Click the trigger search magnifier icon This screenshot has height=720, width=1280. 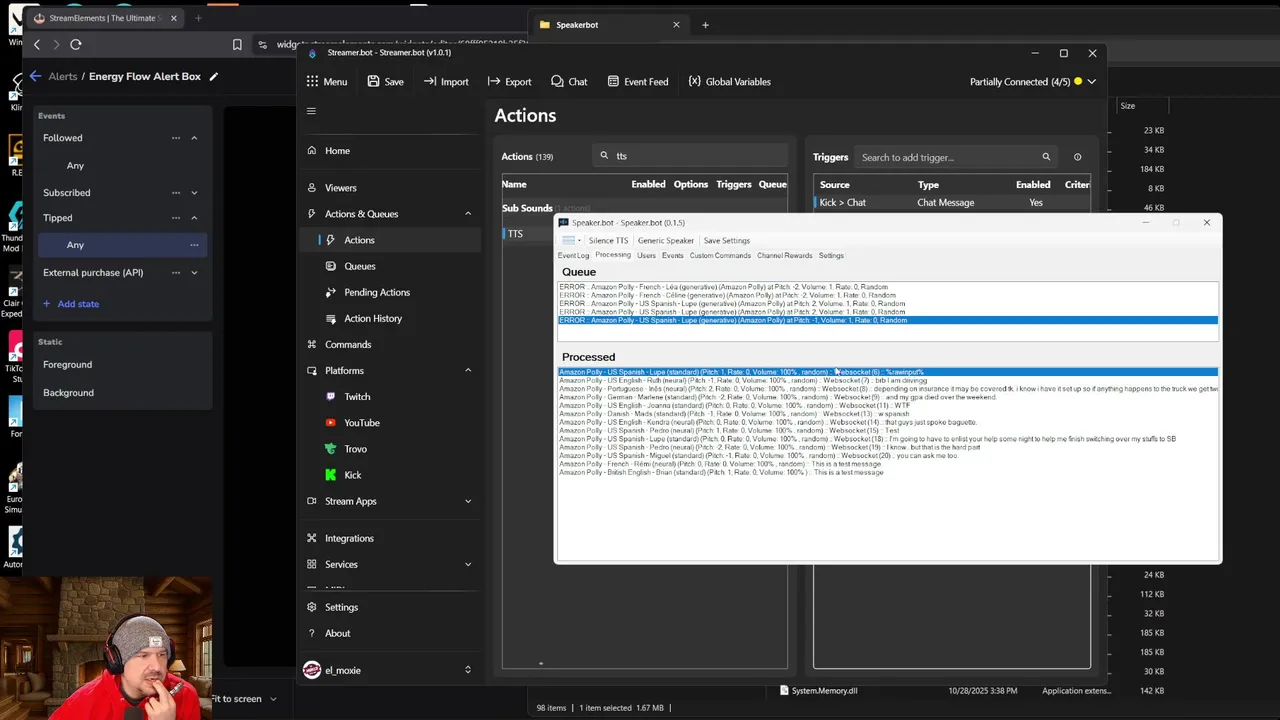tap(1046, 157)
